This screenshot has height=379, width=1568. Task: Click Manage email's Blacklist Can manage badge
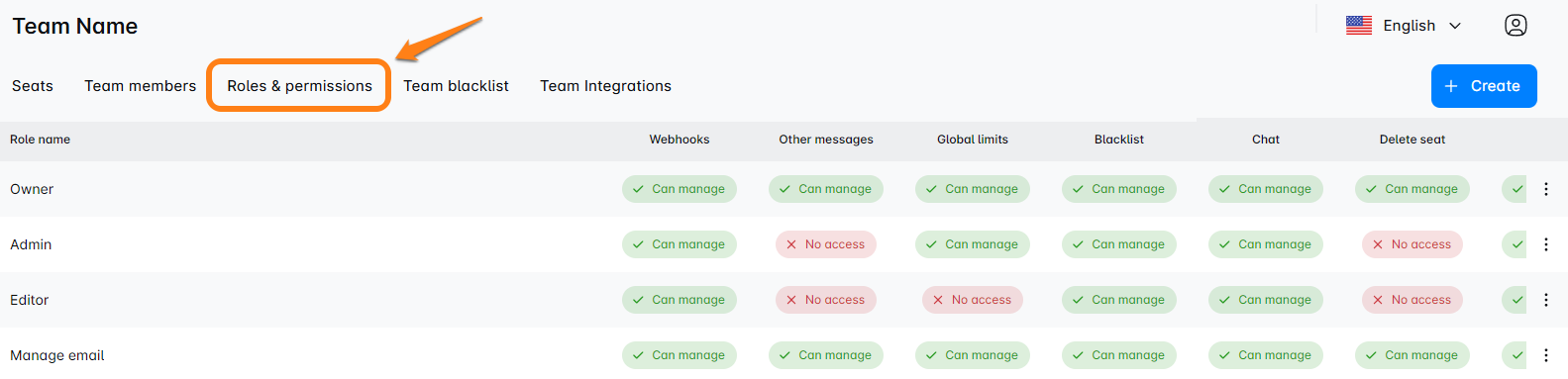tap(1119, 355)
